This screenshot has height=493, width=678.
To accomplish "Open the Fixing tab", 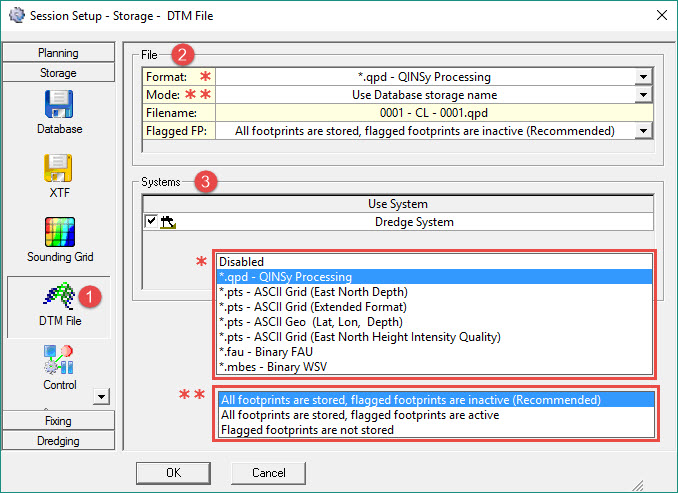I will point(58,421).
